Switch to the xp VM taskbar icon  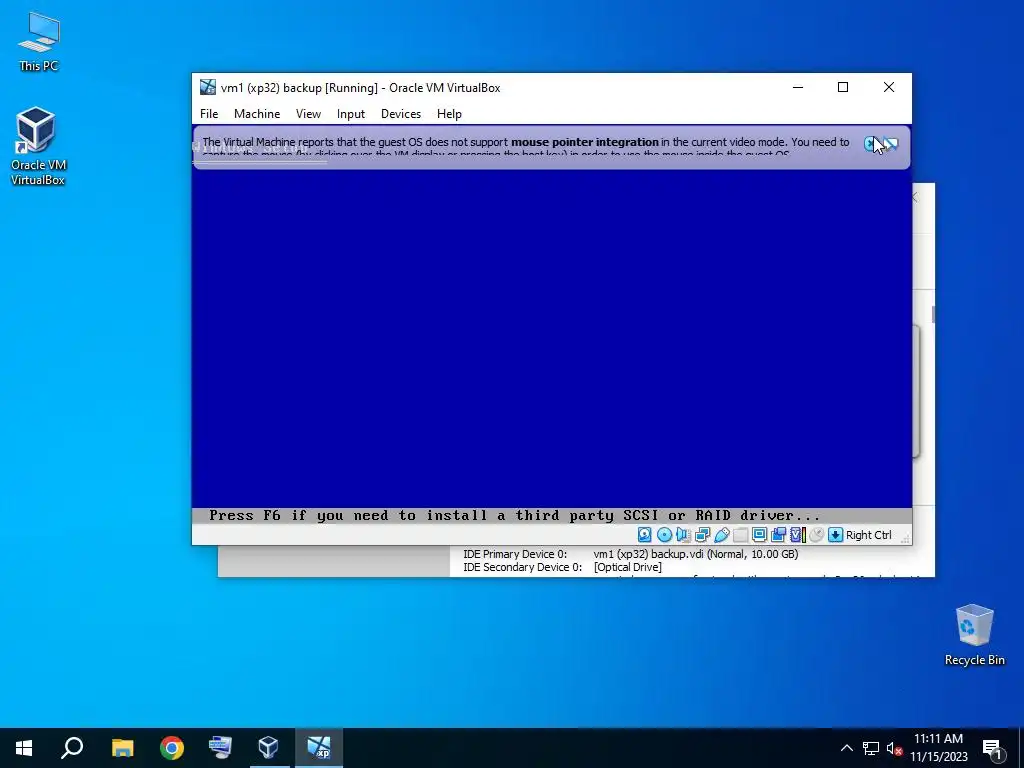click(x=319, y=748)
